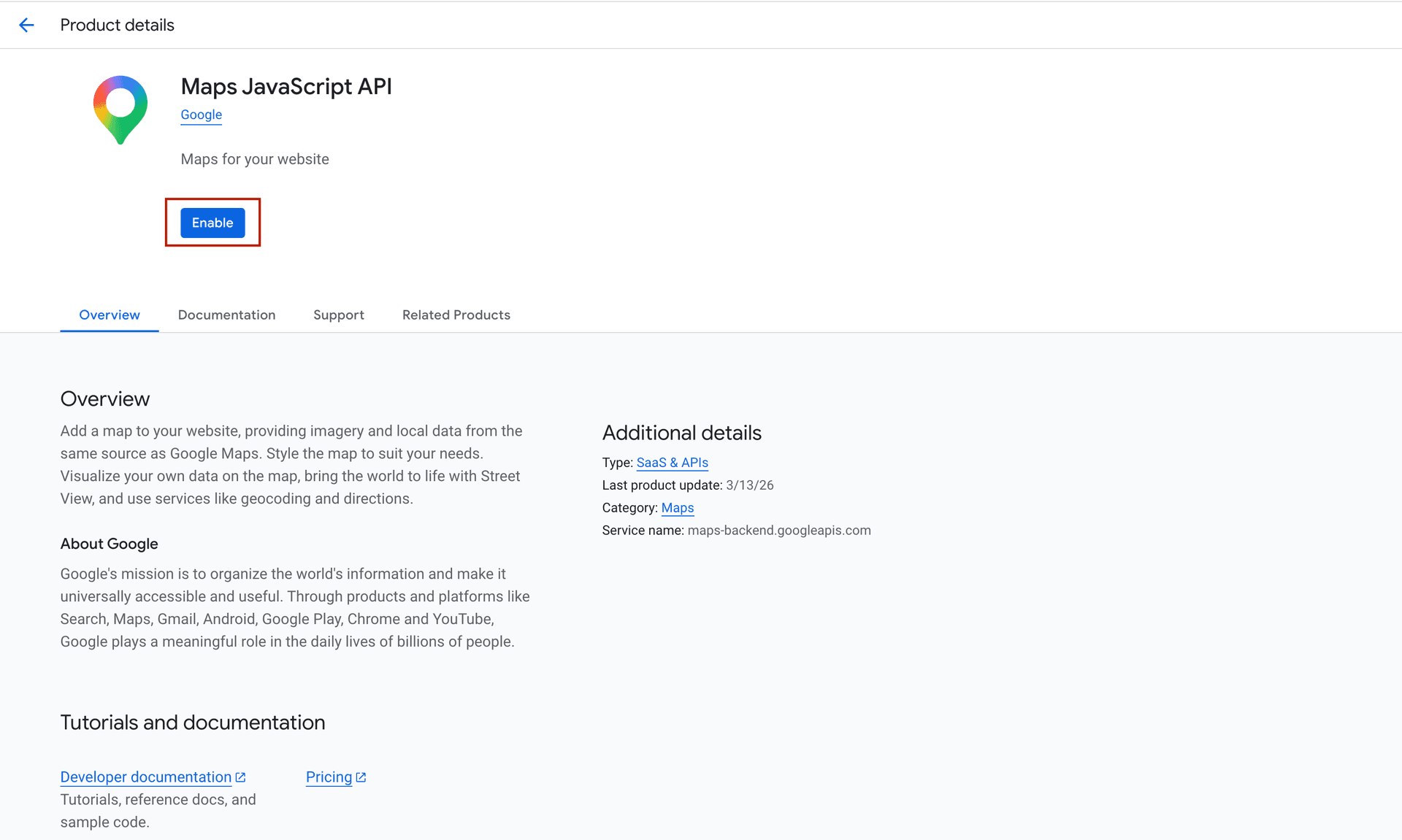Navigate back using the arrow icon

pyautogui.click(x=27, y=24)
